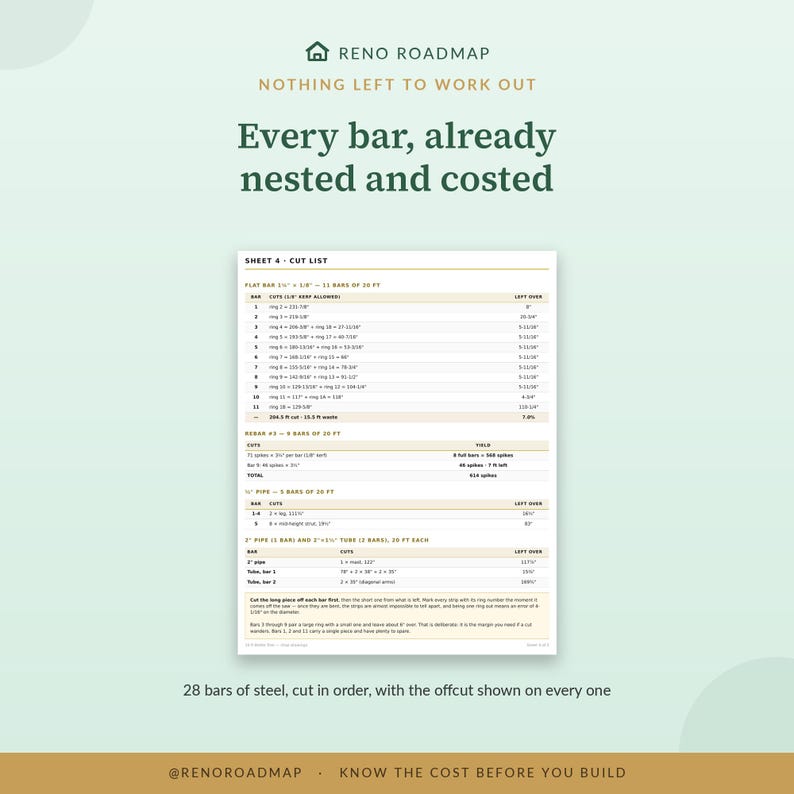Click the 'Cut the long piece off each bar first' note

point(395,606)
